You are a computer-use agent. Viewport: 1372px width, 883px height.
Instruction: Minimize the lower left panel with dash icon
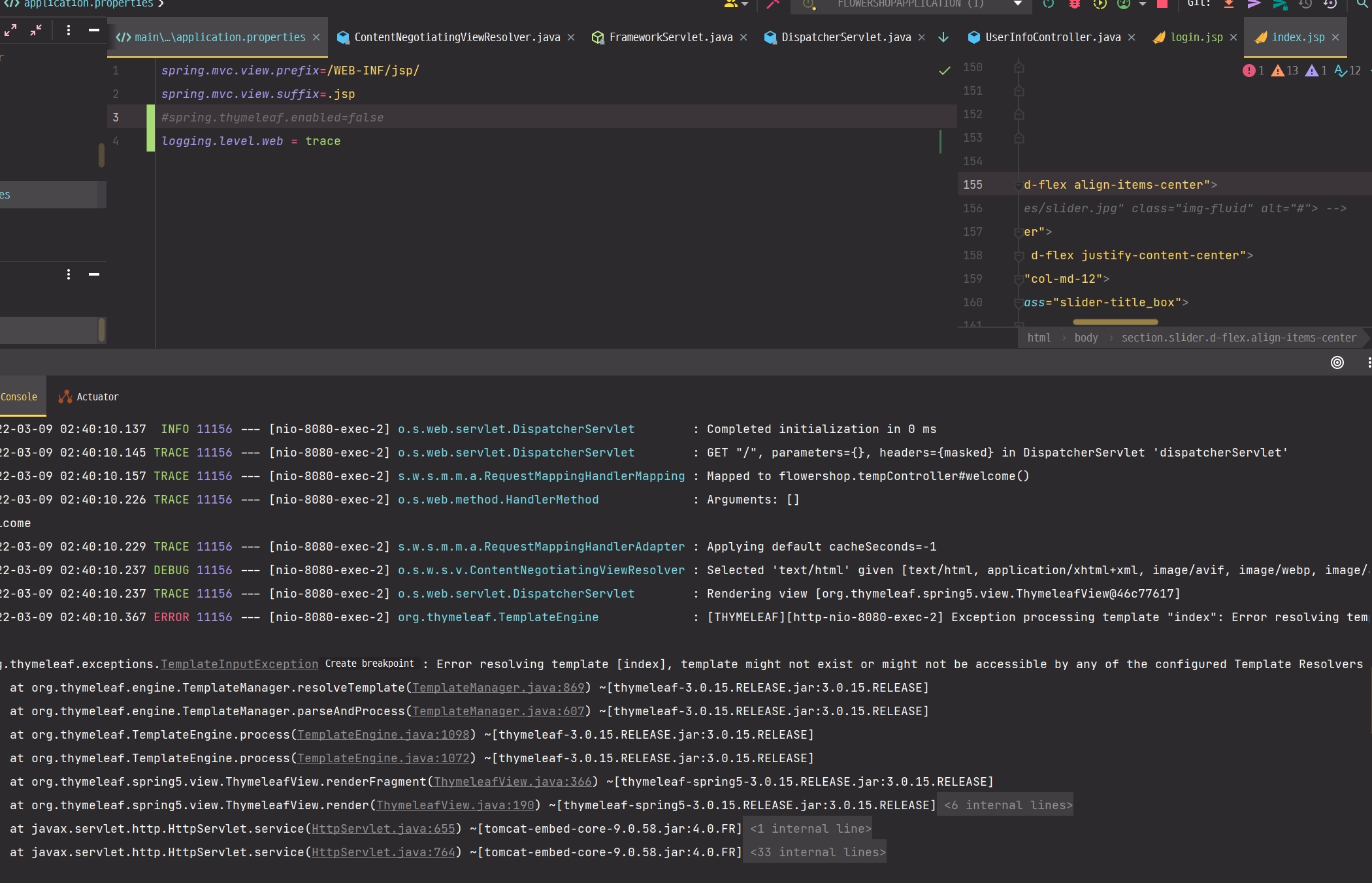[94, 274]
